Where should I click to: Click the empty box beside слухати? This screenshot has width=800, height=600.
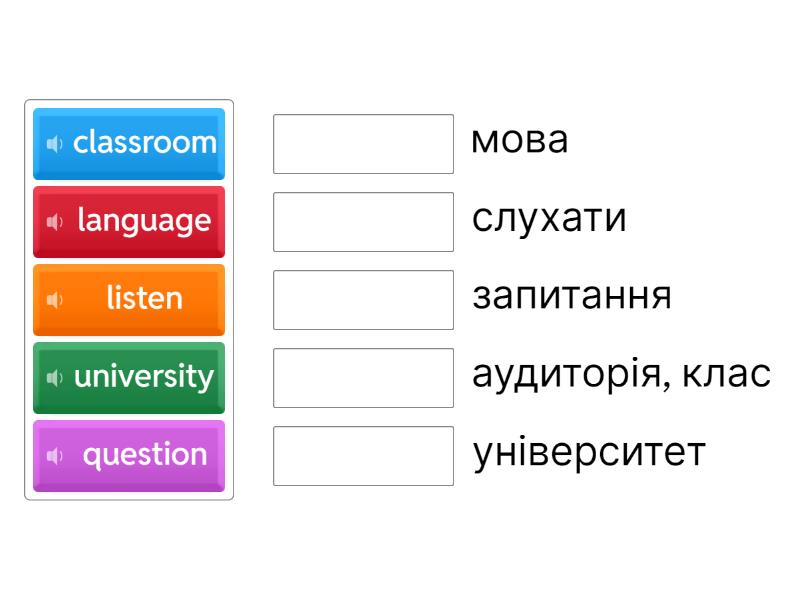click(363, 222)
